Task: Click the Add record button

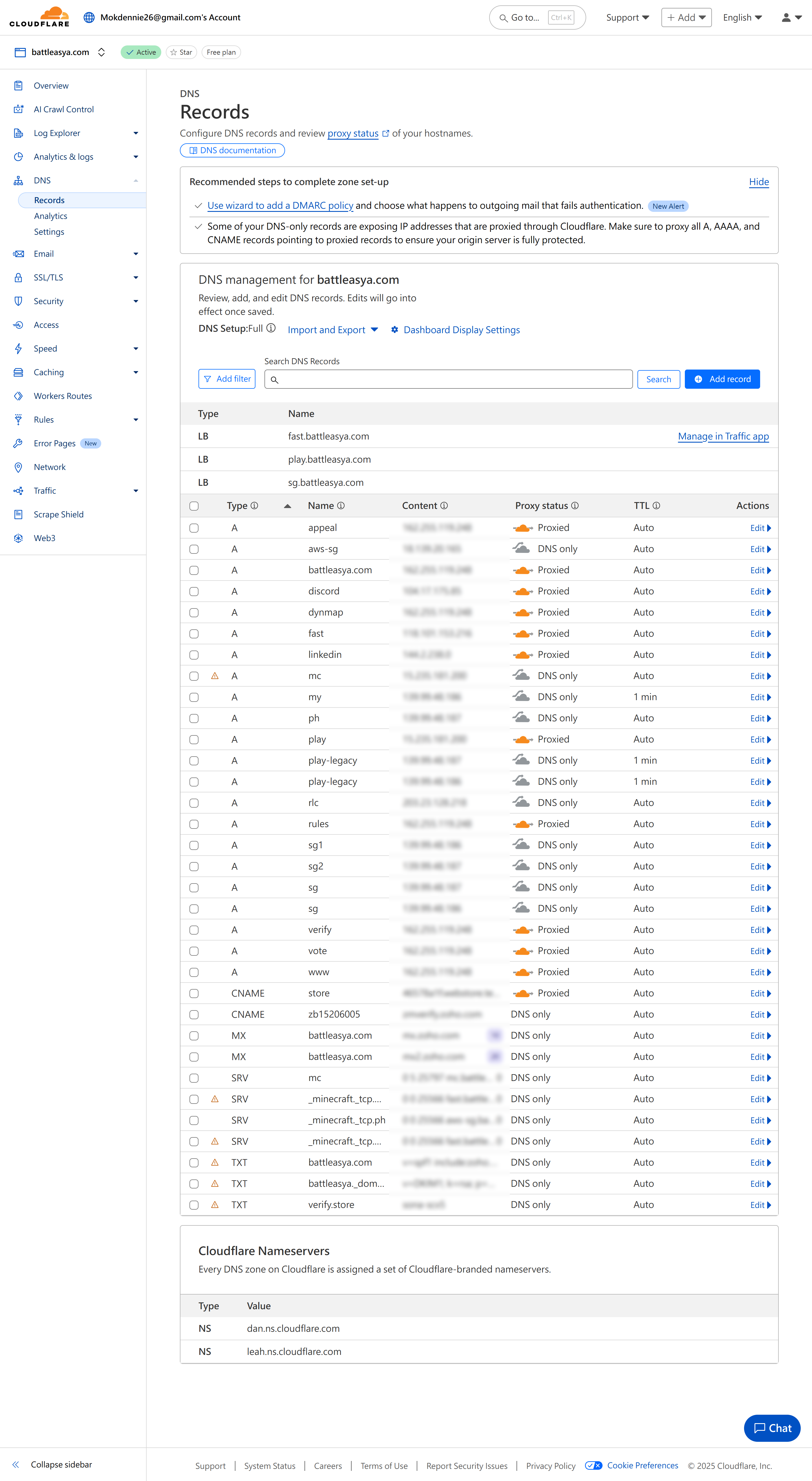Action: point(722,379)
